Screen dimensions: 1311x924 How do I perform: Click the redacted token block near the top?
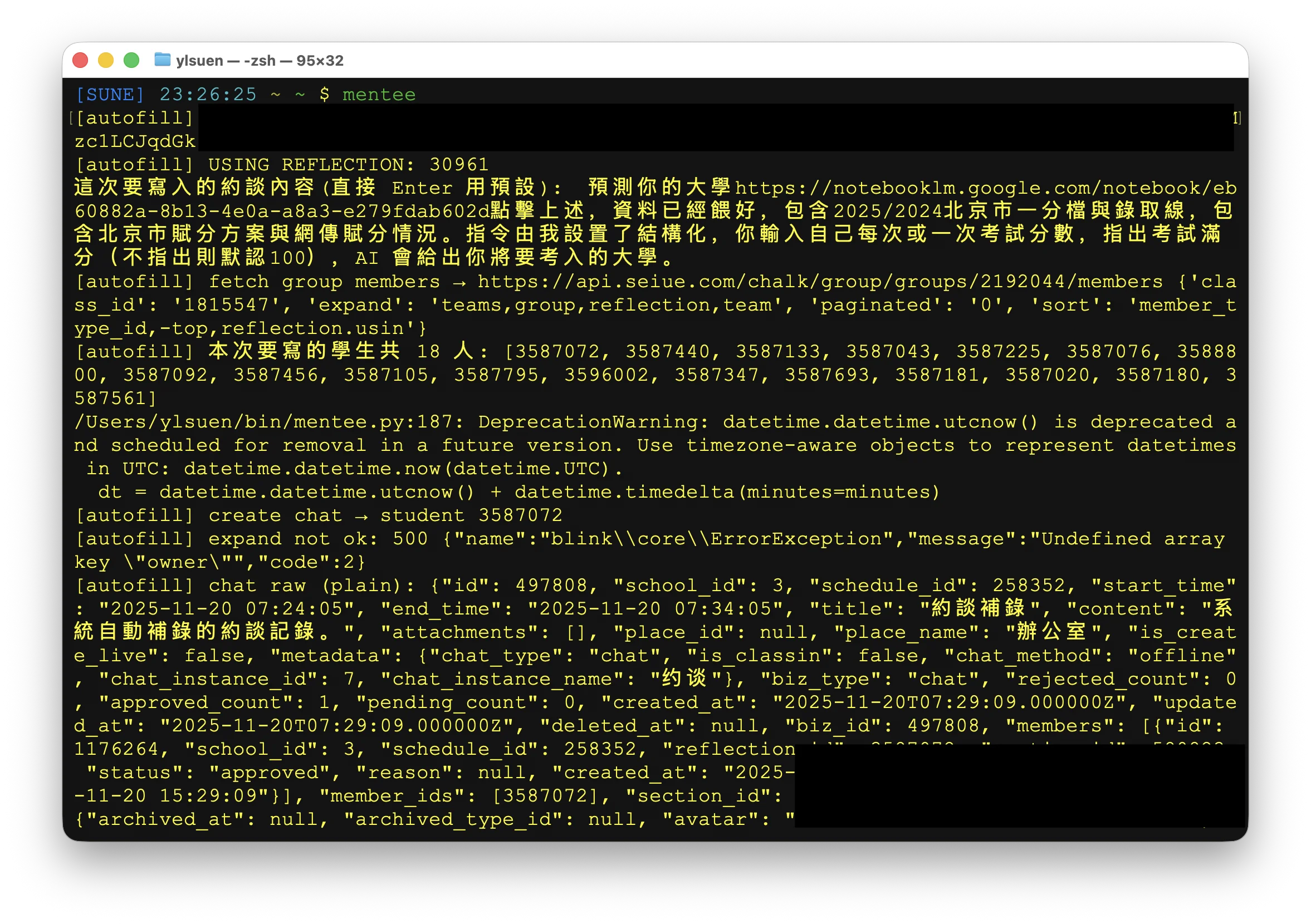pyautogui.click(x=685, y=129)
